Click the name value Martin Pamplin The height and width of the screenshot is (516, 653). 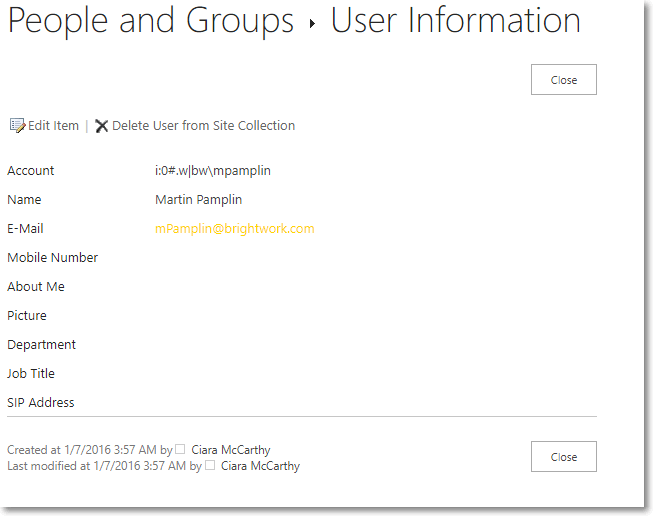click(x=198, y=200)
